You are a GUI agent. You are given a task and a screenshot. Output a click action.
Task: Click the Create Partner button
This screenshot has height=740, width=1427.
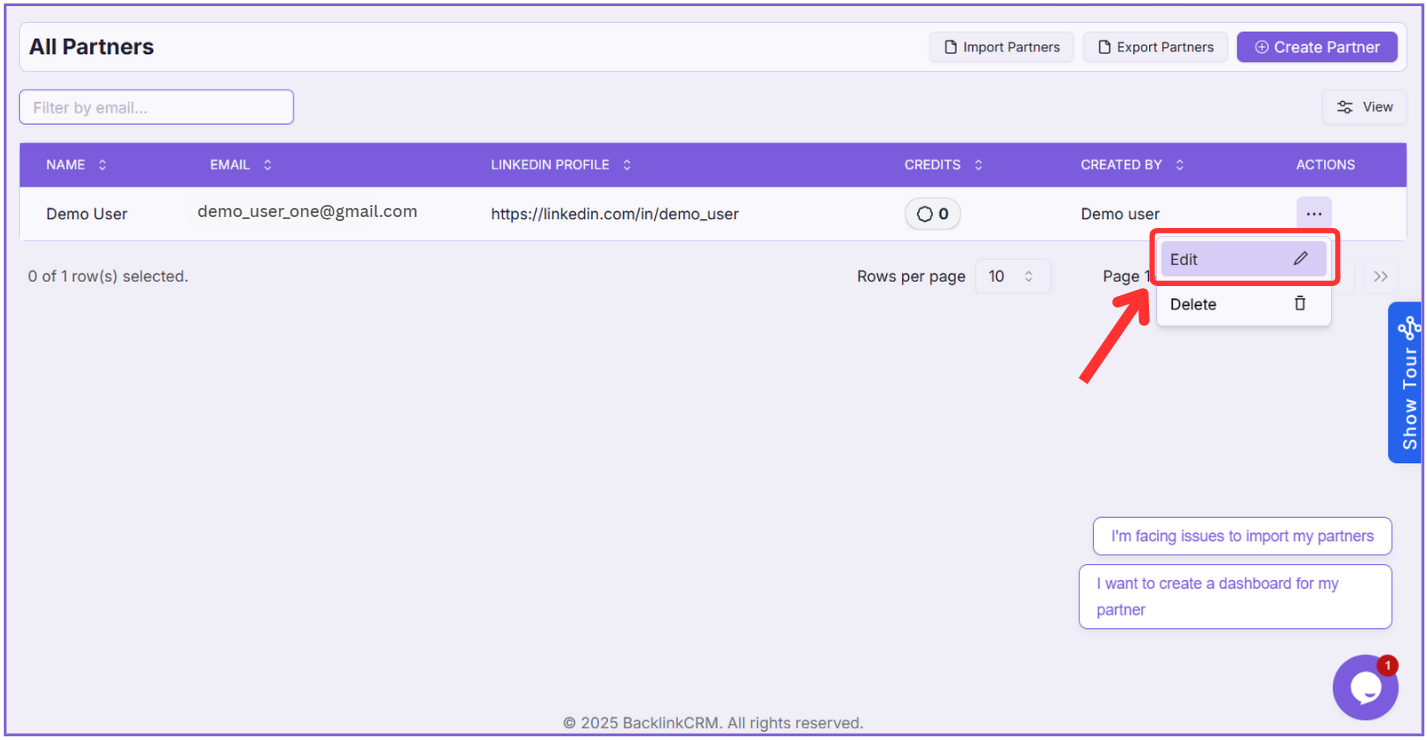[x=1316, y=47]
